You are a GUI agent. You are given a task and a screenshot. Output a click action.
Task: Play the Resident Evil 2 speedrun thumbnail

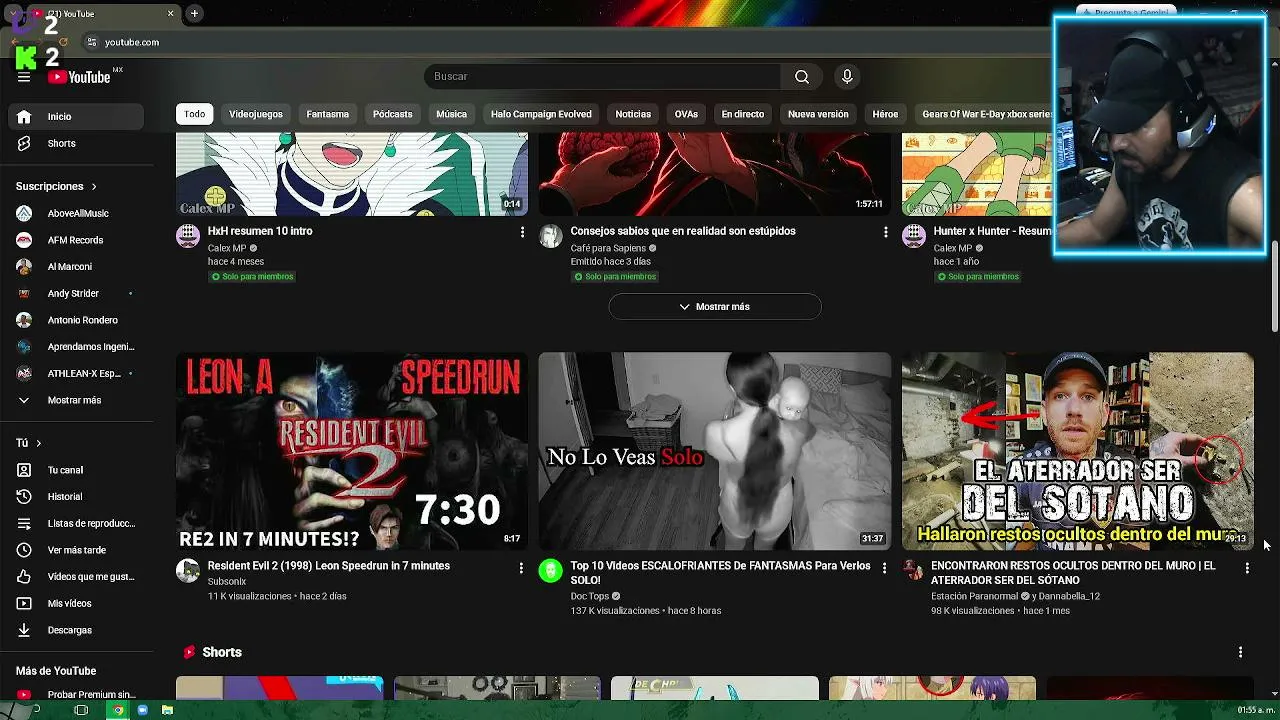[x=352, y=451]
